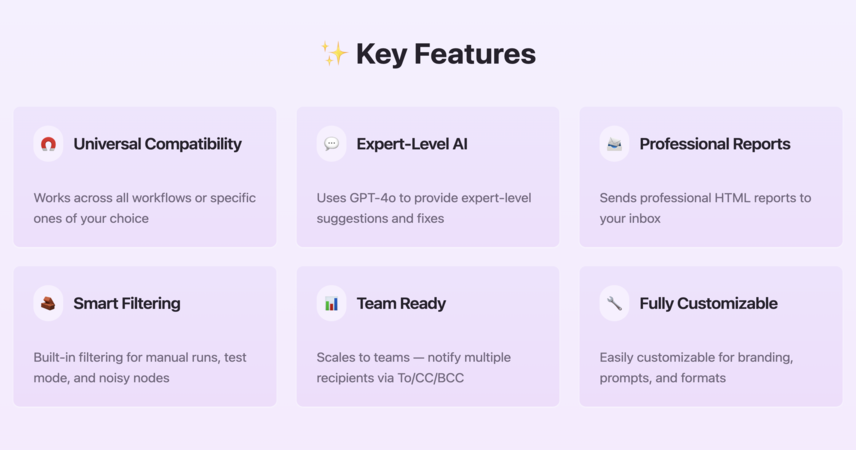Screen dimensions: 856x450
Task: Click the speech bubble icon beside Expert-Level AI
Action: coord(331,144)
